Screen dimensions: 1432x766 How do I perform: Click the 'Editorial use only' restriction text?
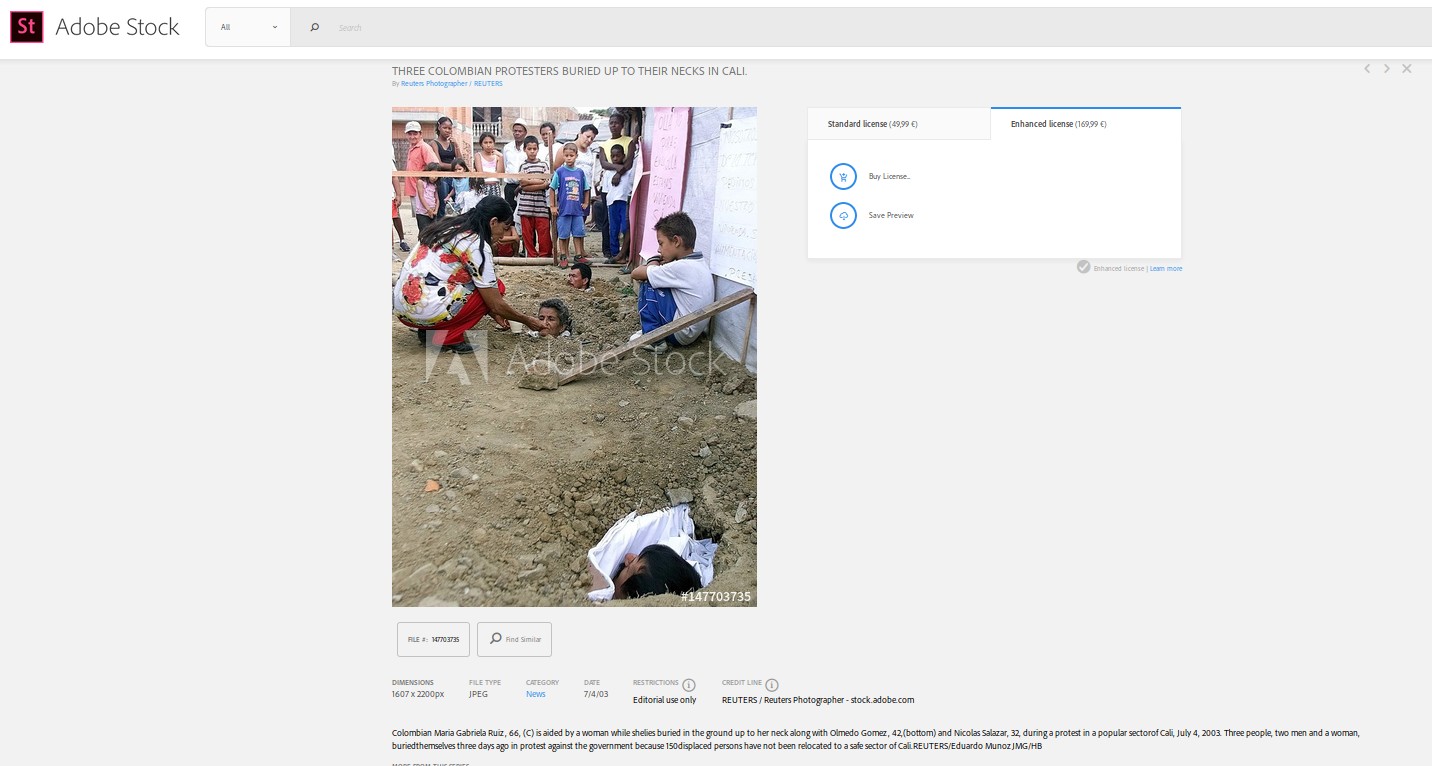pyautogui.click(x=665, y=700)
